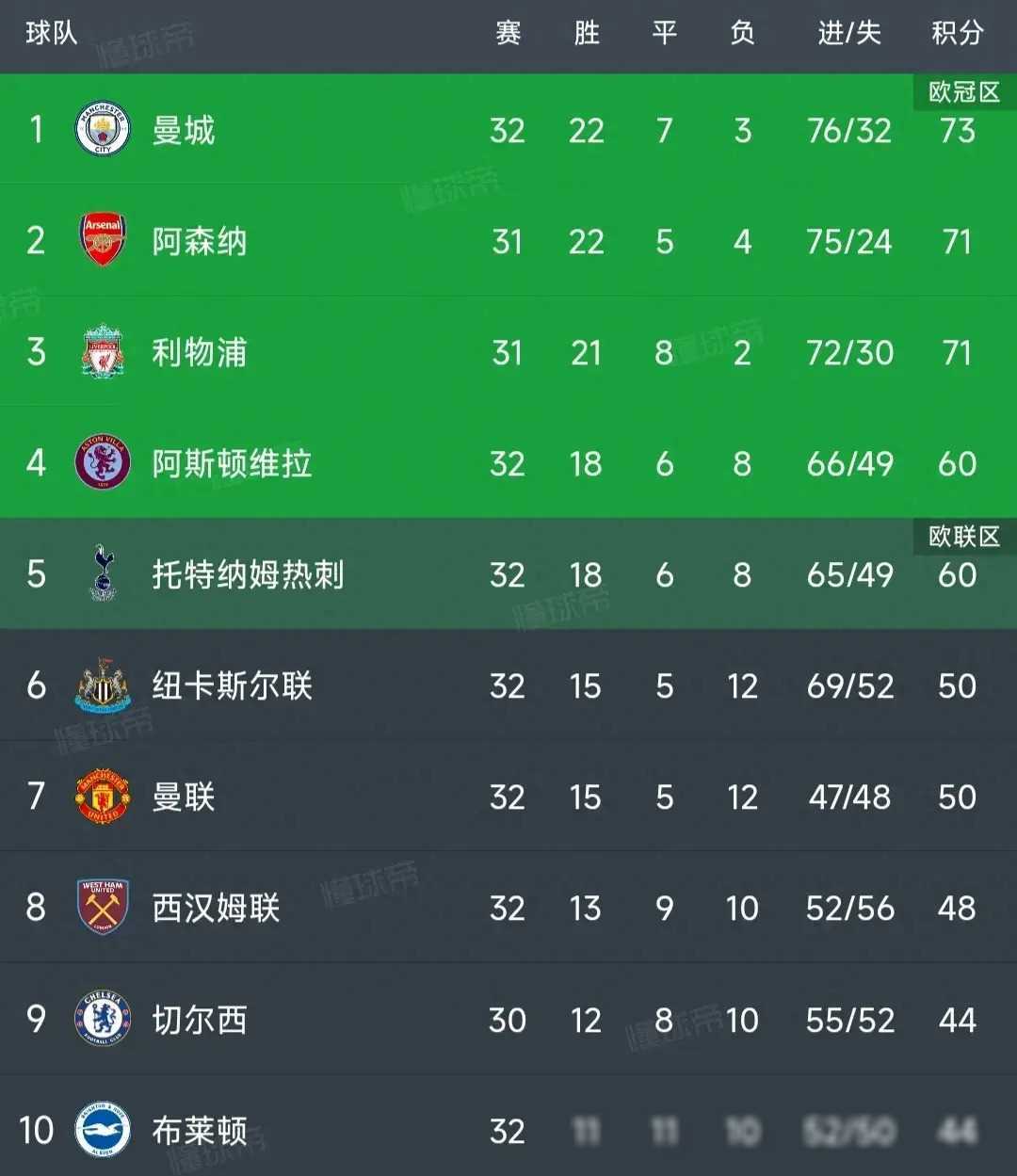Click the Manchester United club crest
Image resolution: width=1017 pixels, height=1176 pixels.
[101, 797]
